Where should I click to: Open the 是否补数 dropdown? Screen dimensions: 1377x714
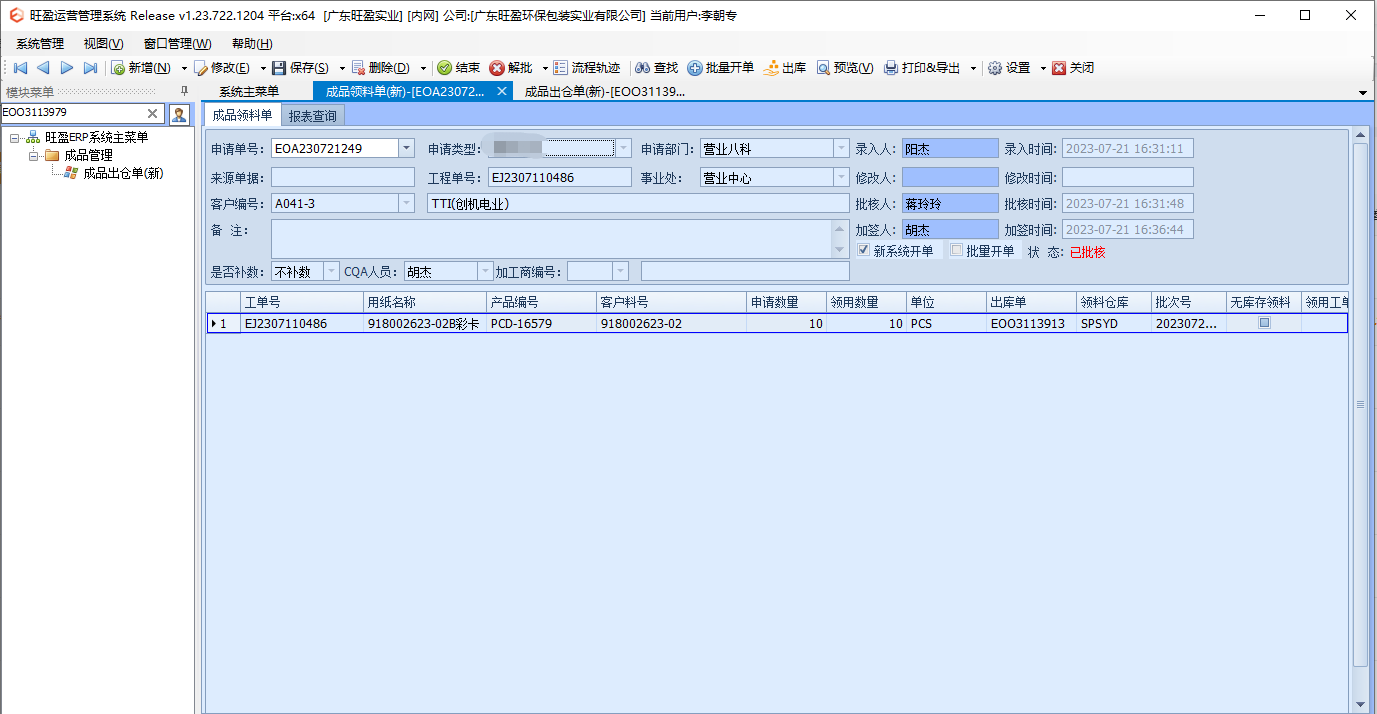(332, 271)
